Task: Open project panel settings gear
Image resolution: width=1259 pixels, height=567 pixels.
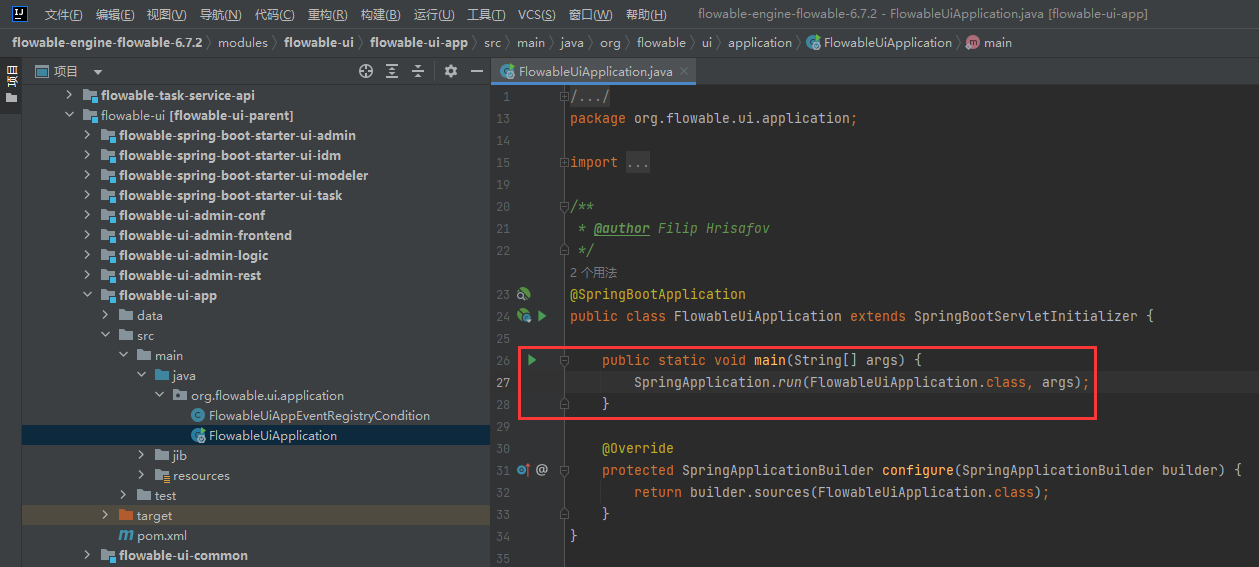Action: click(x=451, y=71)
